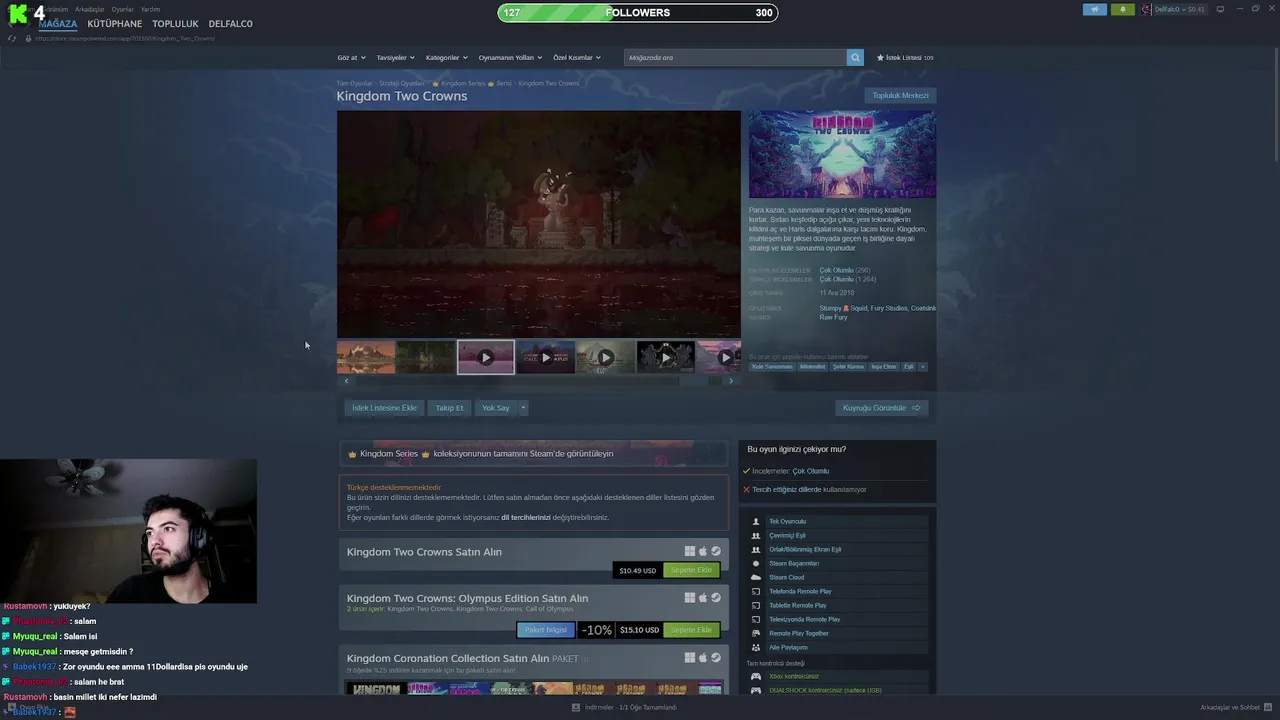Click the SteamOS icon for Kingdom Two Crowns
Image resolution: width=1280 pixels, height=720 pixels.
coord(716,551)
